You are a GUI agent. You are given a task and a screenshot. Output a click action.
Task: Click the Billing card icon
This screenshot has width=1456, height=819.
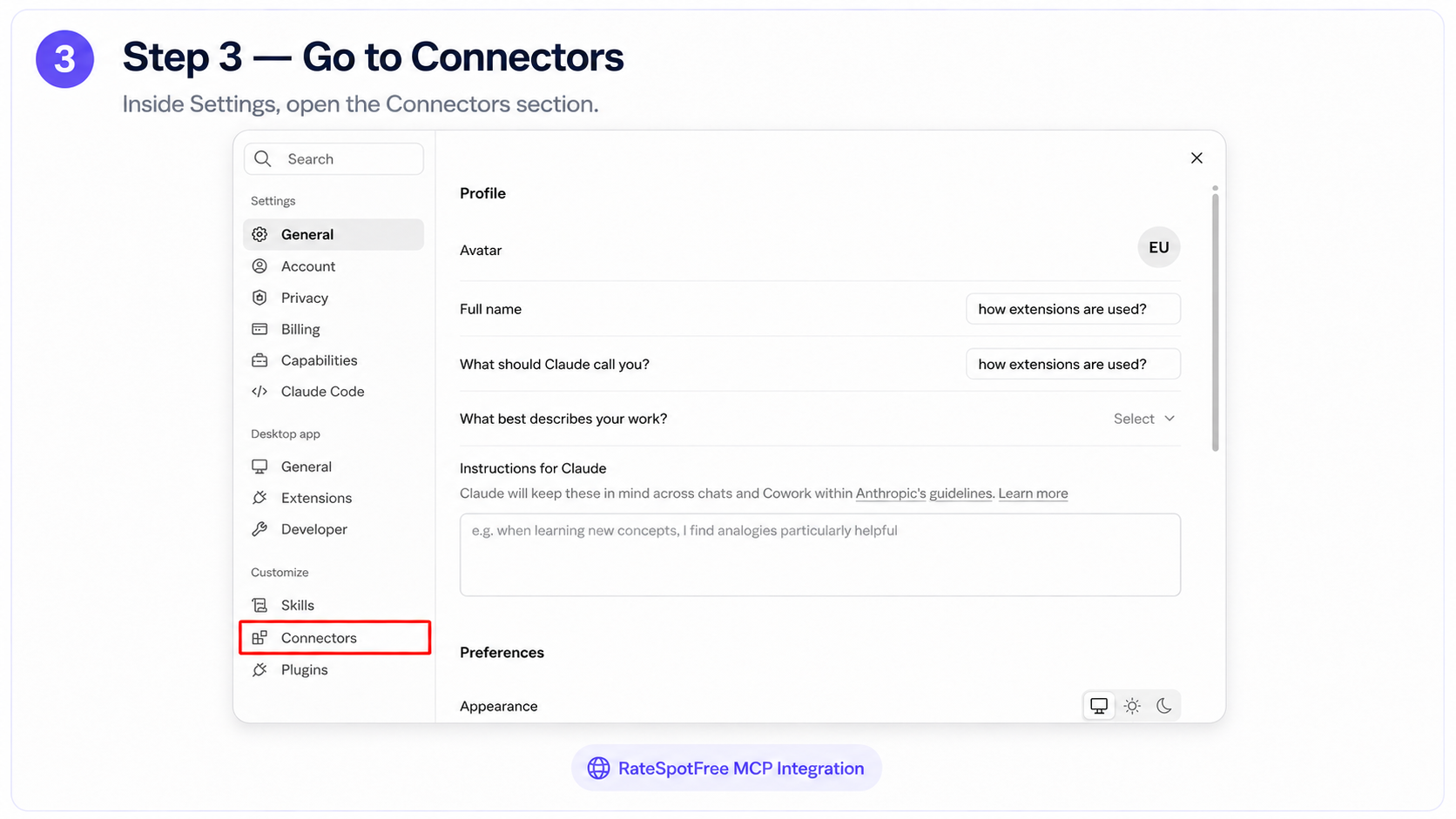(x=260, y=329)
